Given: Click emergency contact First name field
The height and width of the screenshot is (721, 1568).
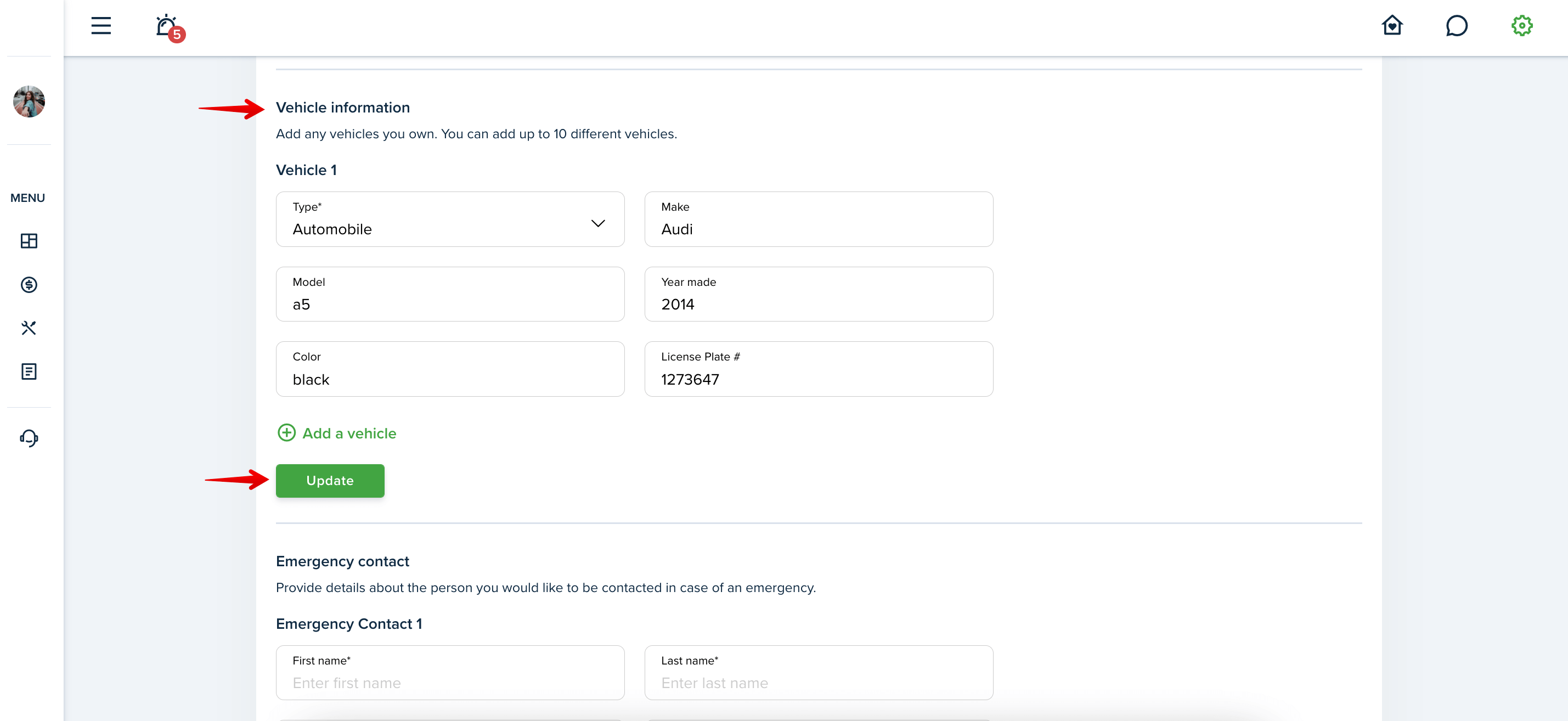Looking at the screenshot, I should tap(450, 673).
